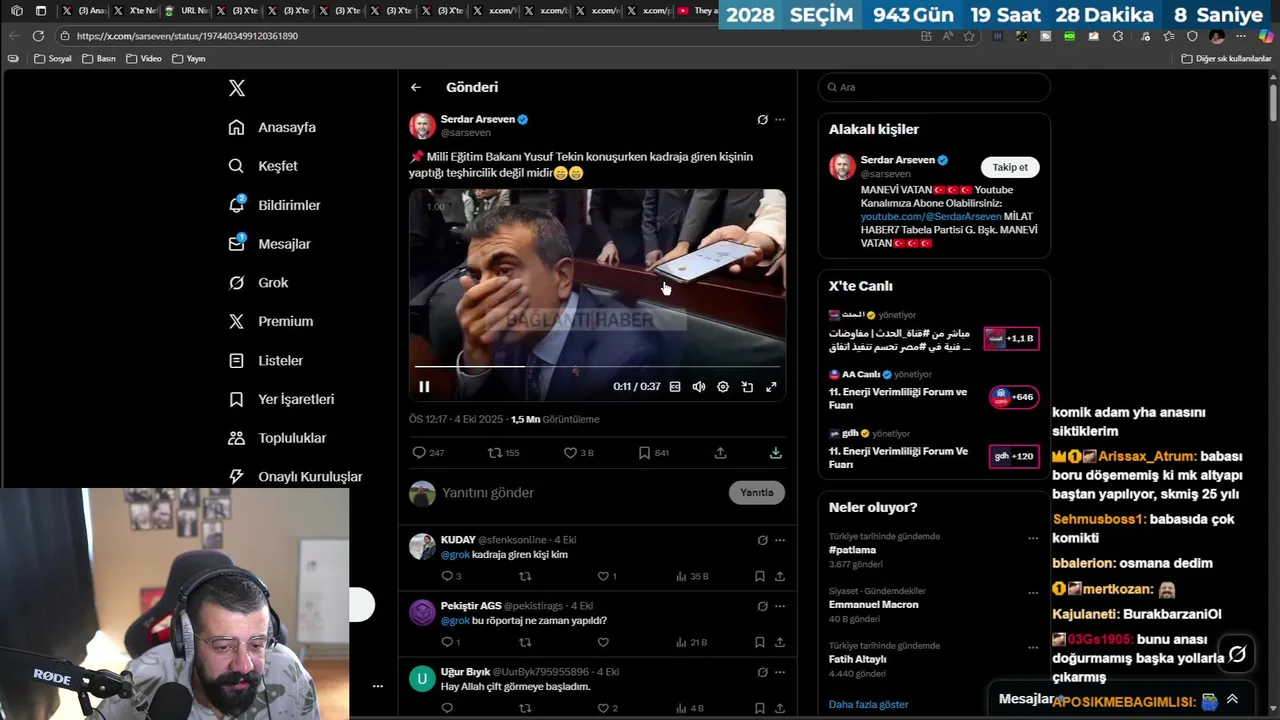Open #patlama trending topic
The image size is (1280, 720).
[853, 550]
